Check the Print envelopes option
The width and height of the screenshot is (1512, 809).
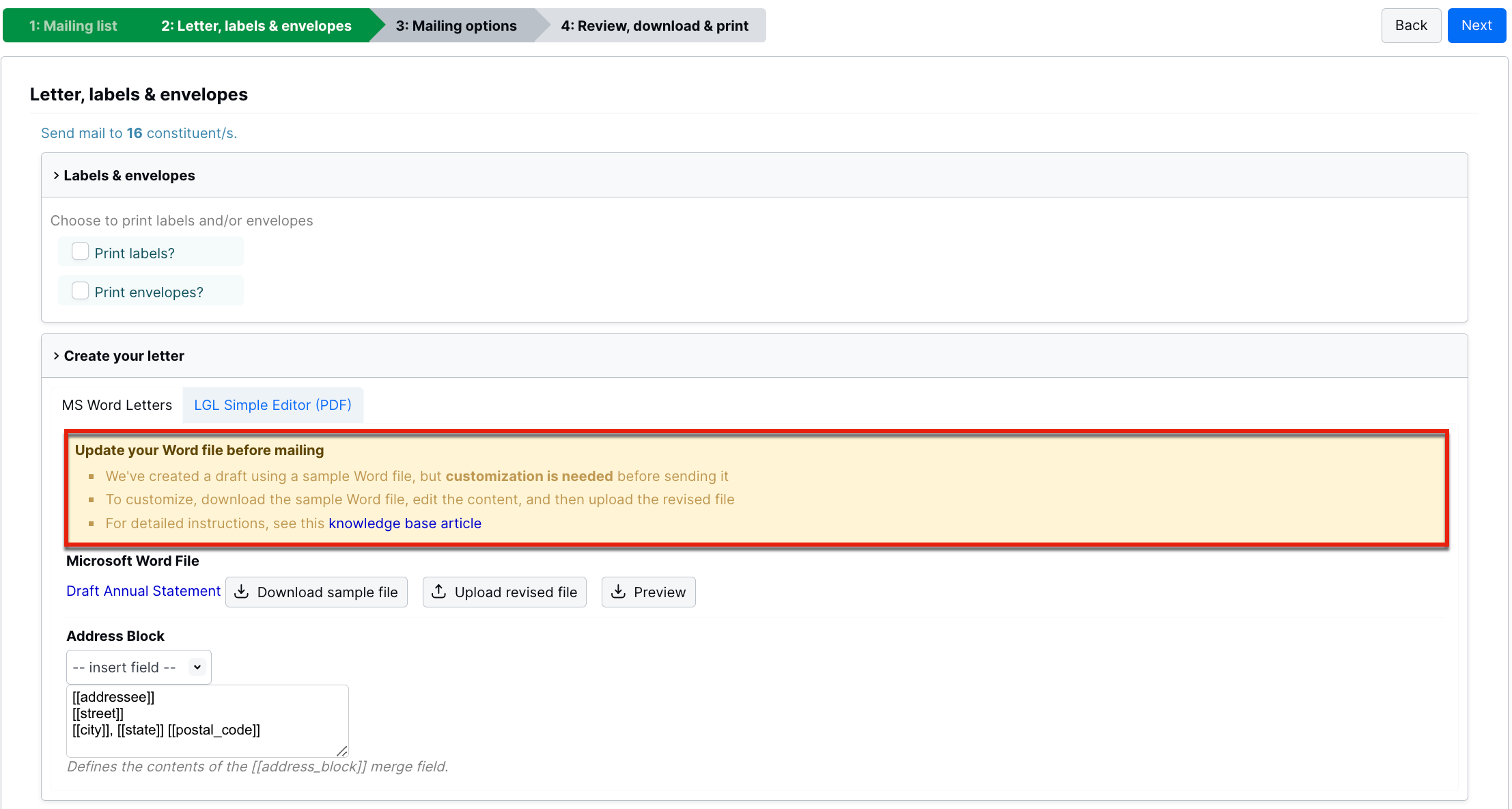[x=81, y=290]
